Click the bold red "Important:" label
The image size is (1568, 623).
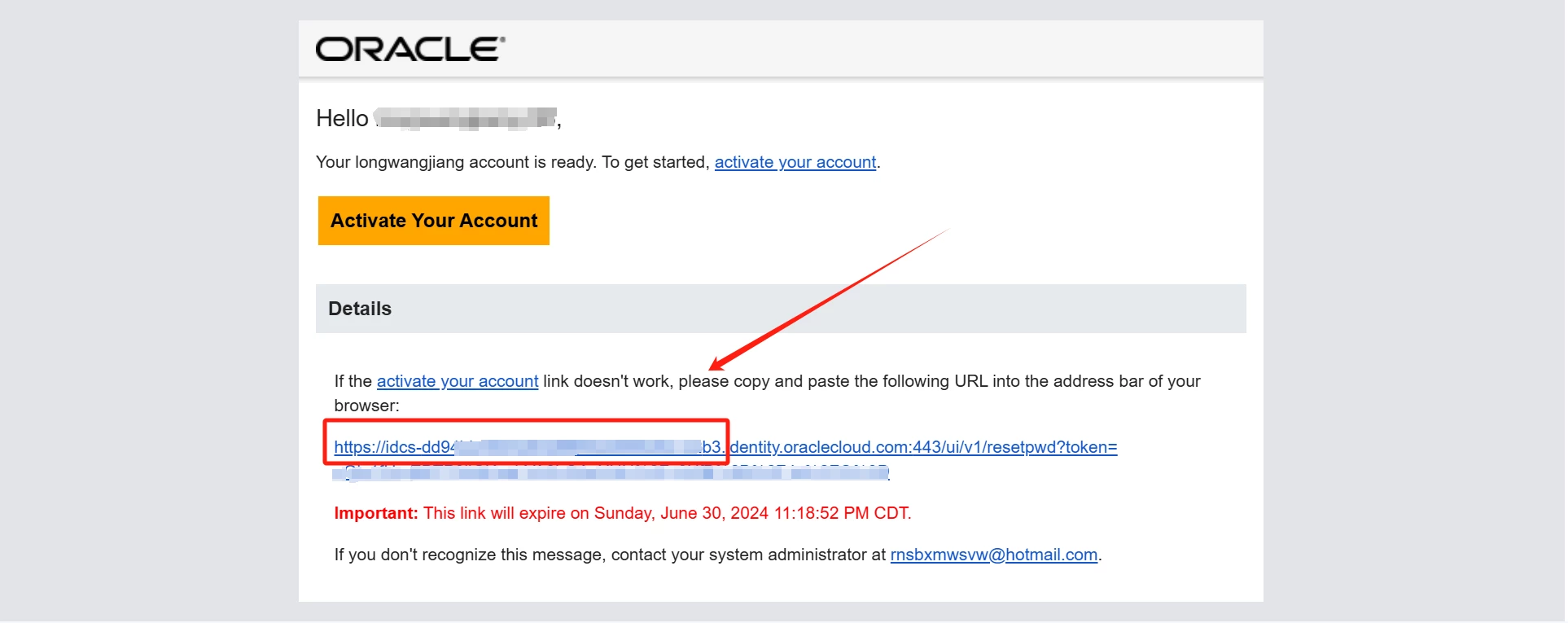[x=376, y=513]
